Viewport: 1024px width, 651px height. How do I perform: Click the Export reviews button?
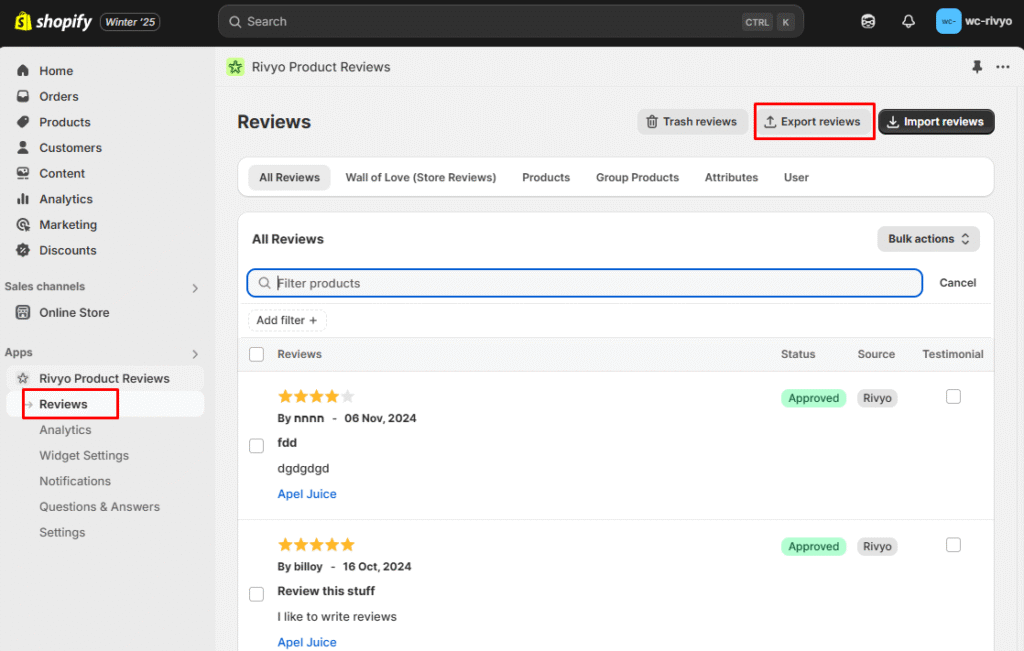[x=812, y=122]
